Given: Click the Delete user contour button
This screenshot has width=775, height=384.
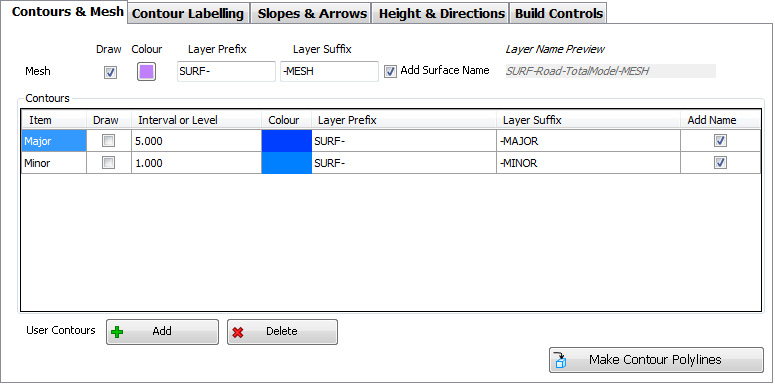Looking at the screenshot, I should tap(282, 332).
